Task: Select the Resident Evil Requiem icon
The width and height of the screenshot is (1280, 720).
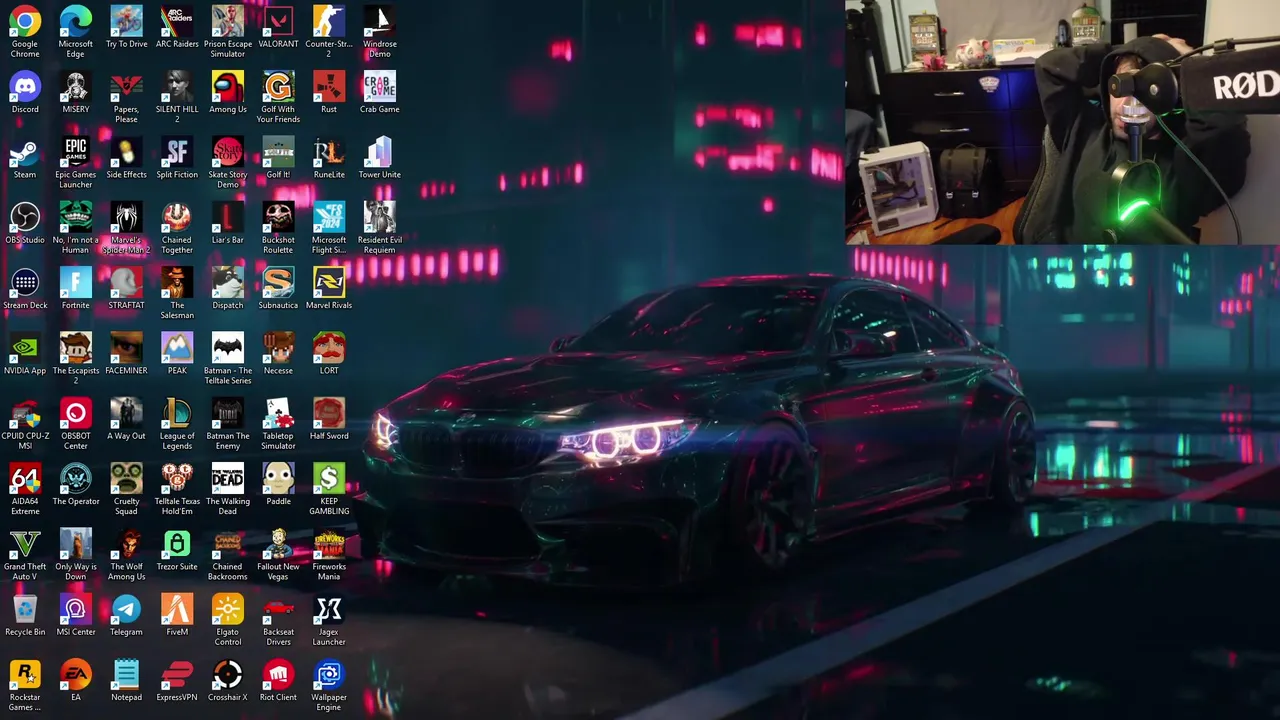Action: (x=380, y=217)
